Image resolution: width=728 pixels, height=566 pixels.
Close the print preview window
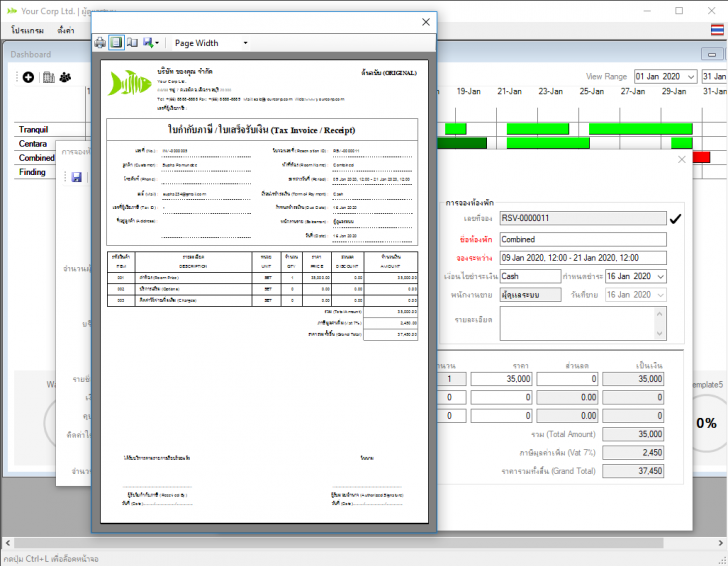426,21
